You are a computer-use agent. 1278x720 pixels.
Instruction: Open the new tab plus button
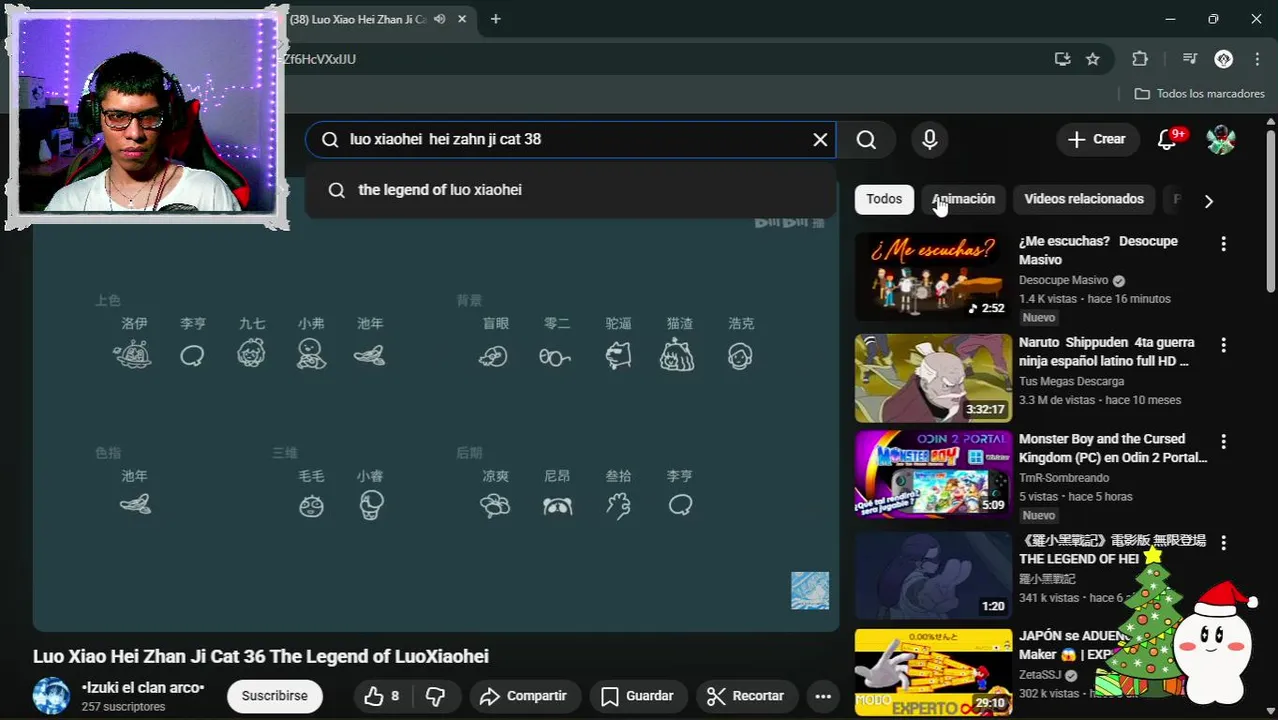[x=495, y=19]
